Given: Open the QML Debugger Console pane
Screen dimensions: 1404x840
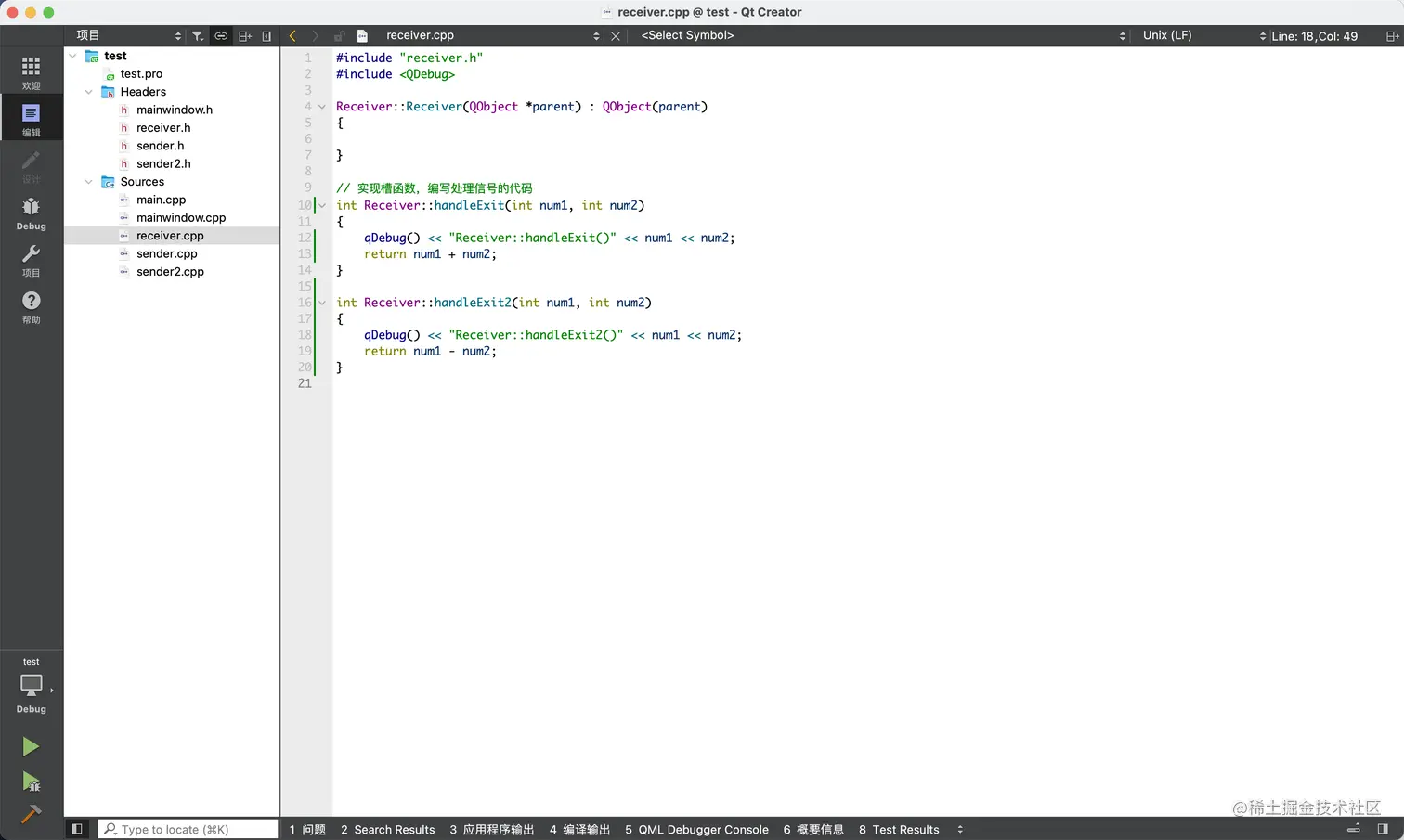Looking at the screenshot, I should pos(696,829).
